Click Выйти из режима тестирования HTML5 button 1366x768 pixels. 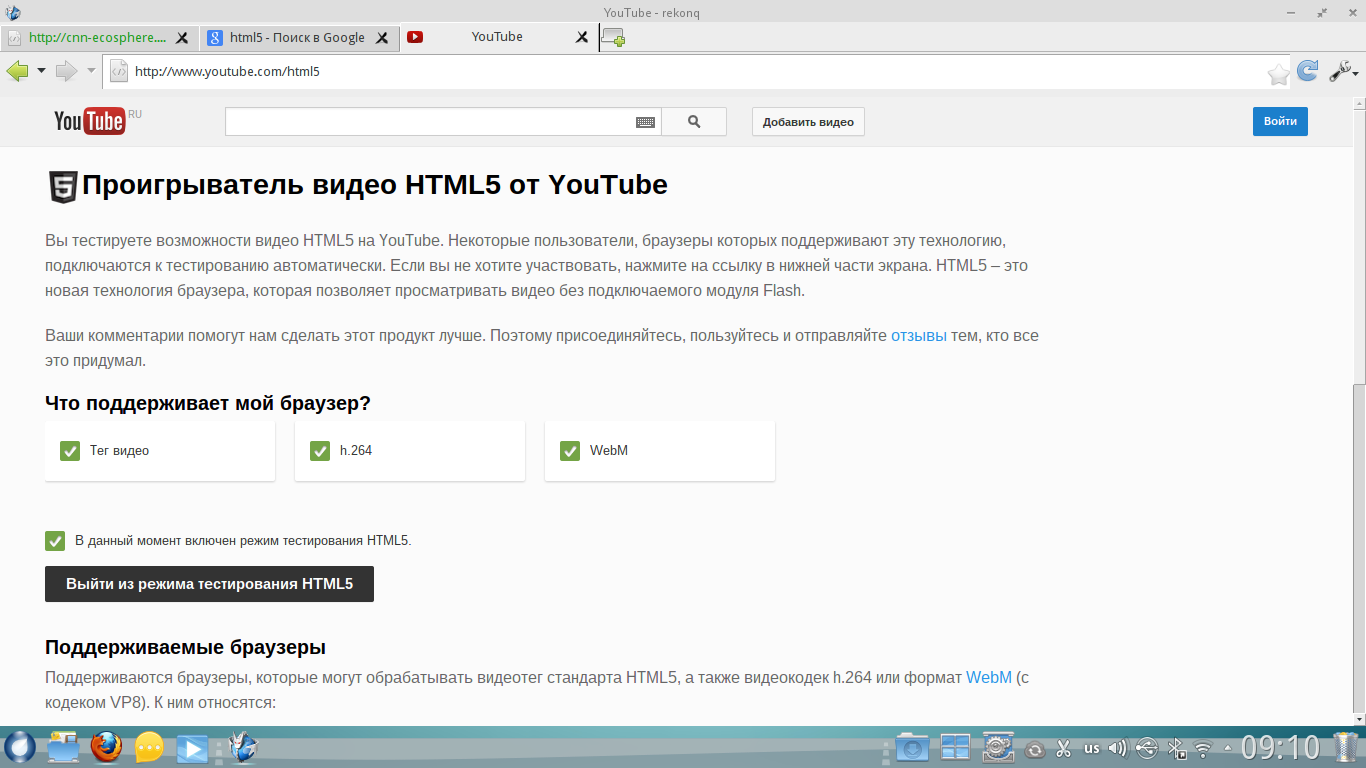tap(209, 584)
